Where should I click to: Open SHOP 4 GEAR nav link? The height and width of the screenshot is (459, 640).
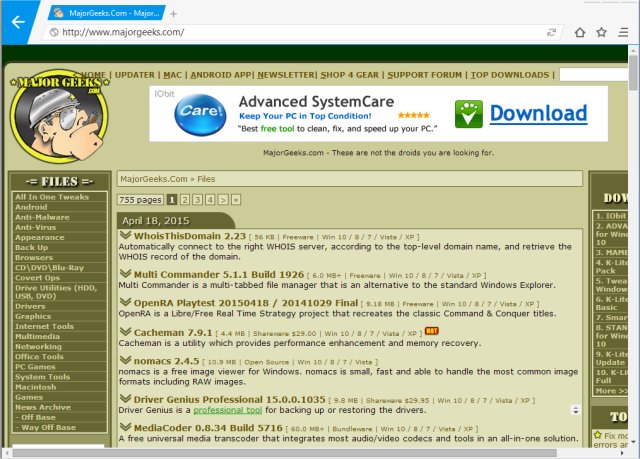coord(349,75)
